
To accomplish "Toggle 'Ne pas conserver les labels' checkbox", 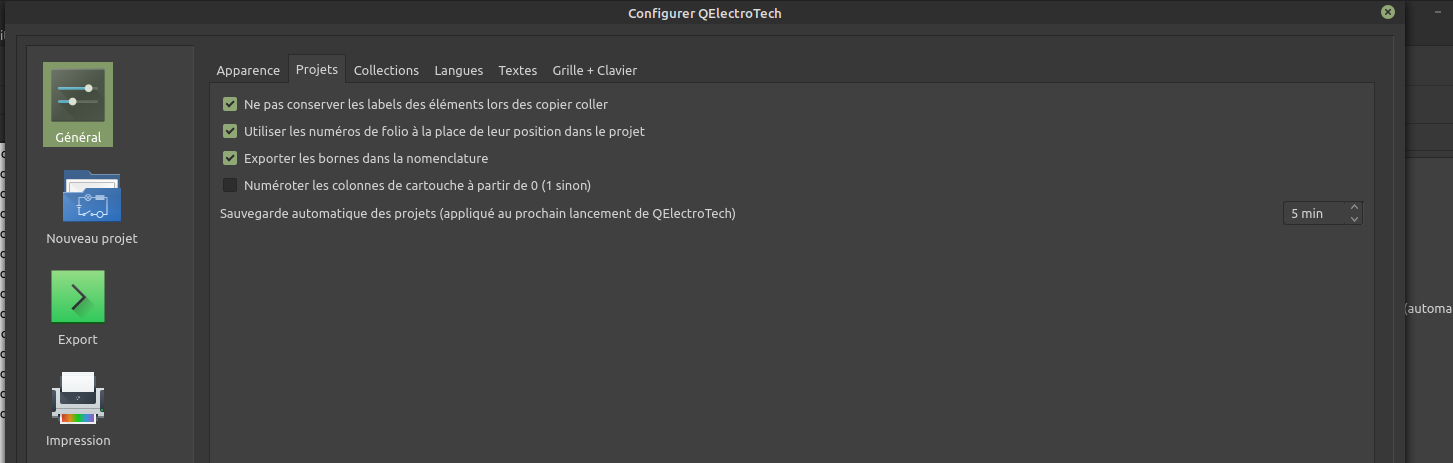I will (x=230, y=104).
